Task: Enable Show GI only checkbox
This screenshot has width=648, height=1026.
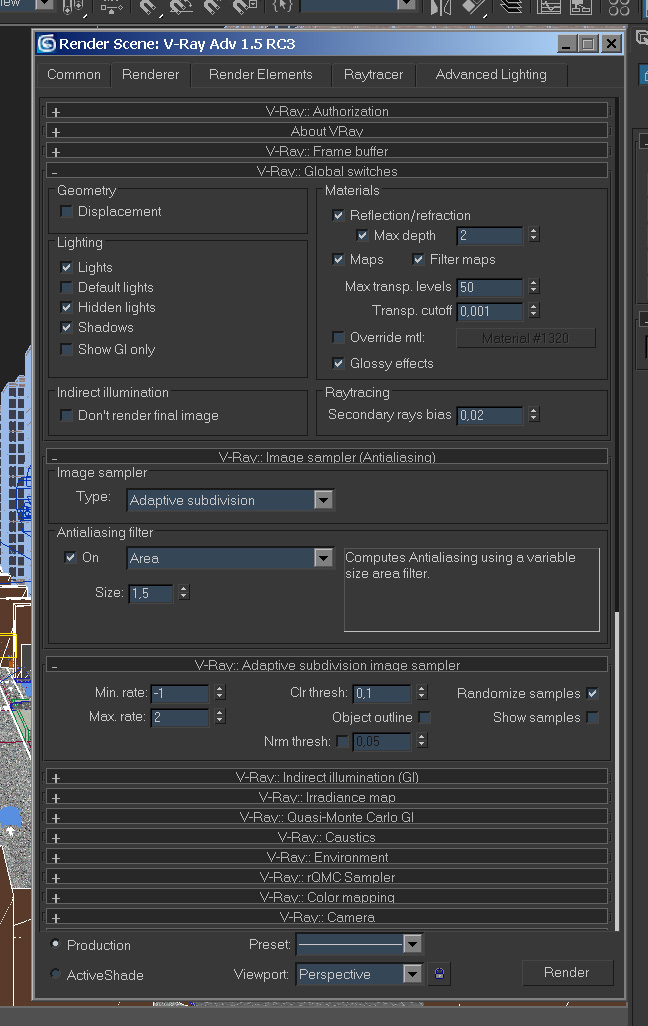Action: click(x=66, y=349)
